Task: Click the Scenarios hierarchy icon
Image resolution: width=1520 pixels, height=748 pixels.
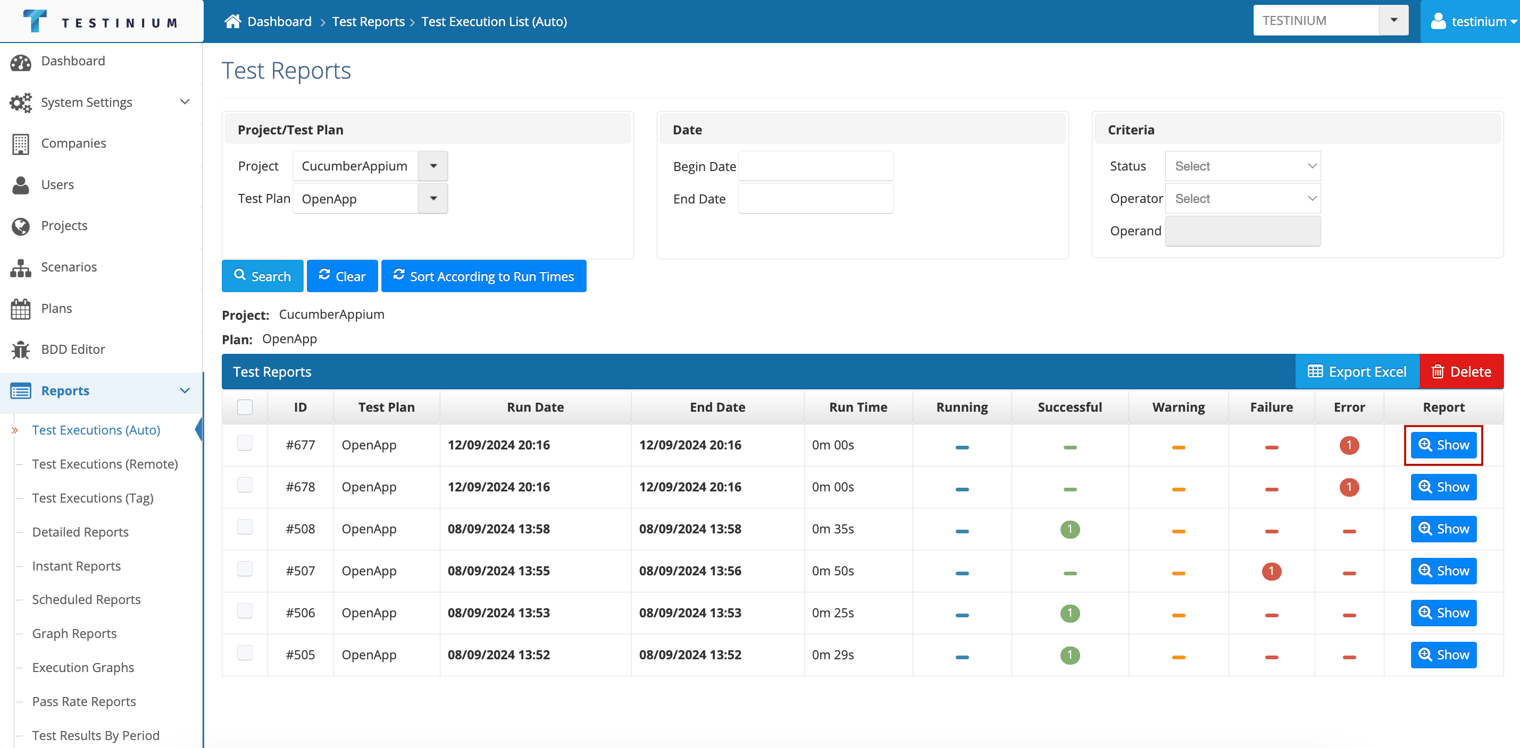Action: point(21,268)
